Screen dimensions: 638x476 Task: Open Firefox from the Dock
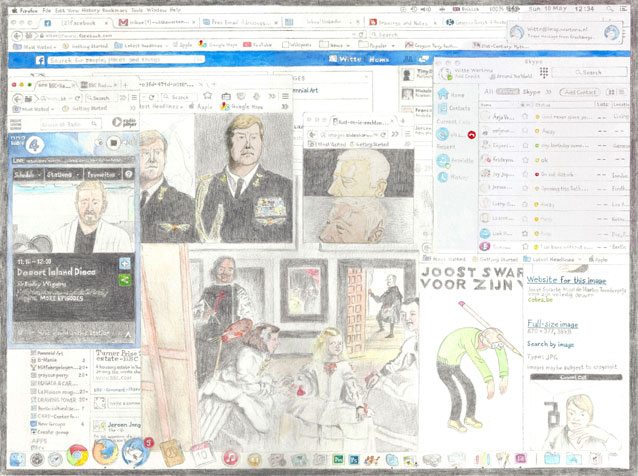coord(105,452)
